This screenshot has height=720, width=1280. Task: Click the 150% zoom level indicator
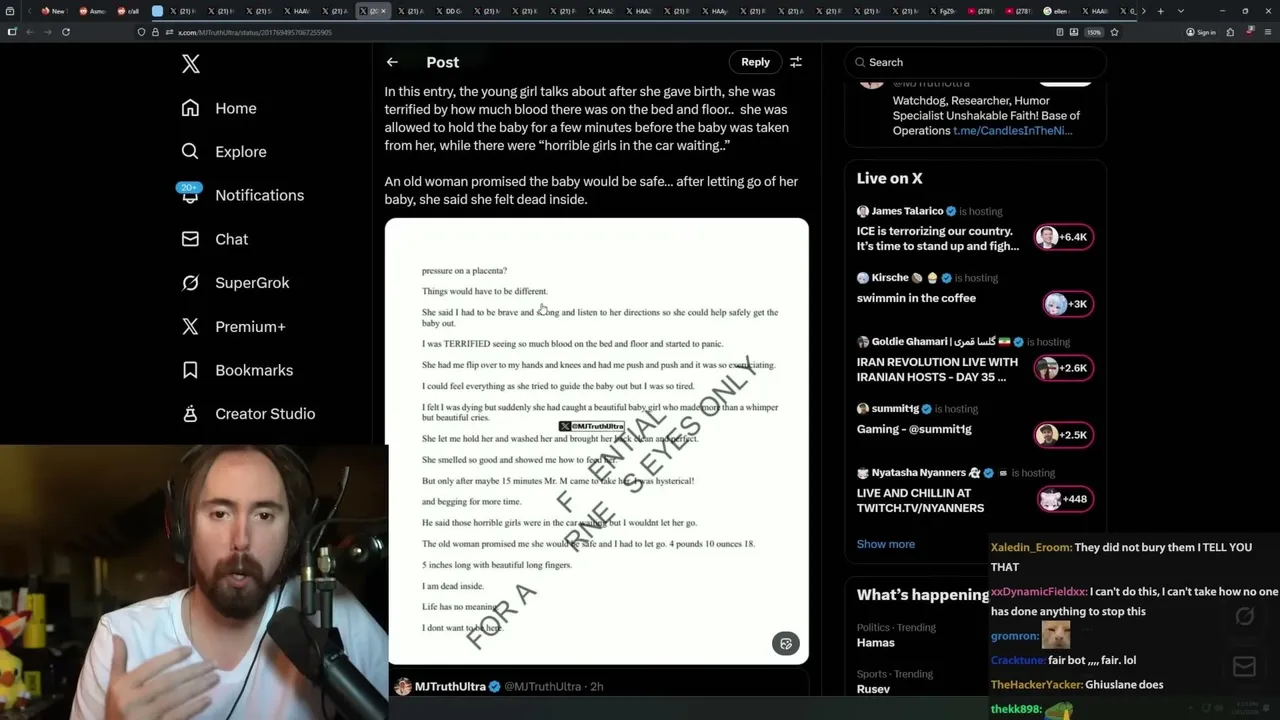coord(1094,32)
